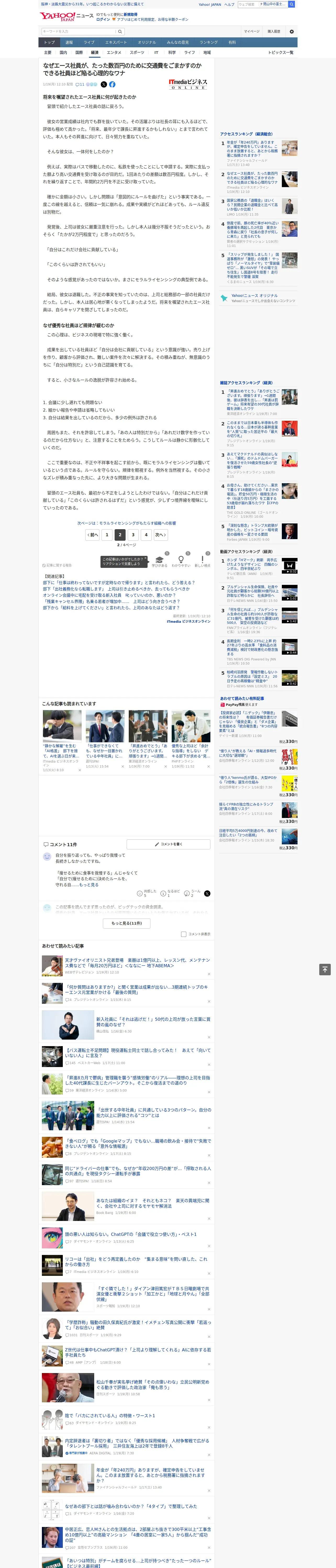Click the なるほど face on the comment
Viewport: 336px width, 1568px height.
click(164, 893)
